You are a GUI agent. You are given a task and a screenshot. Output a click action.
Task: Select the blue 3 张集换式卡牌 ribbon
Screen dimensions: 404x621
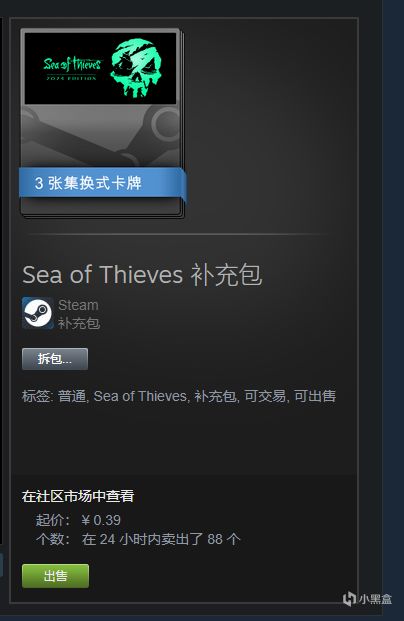click(102, 183)
